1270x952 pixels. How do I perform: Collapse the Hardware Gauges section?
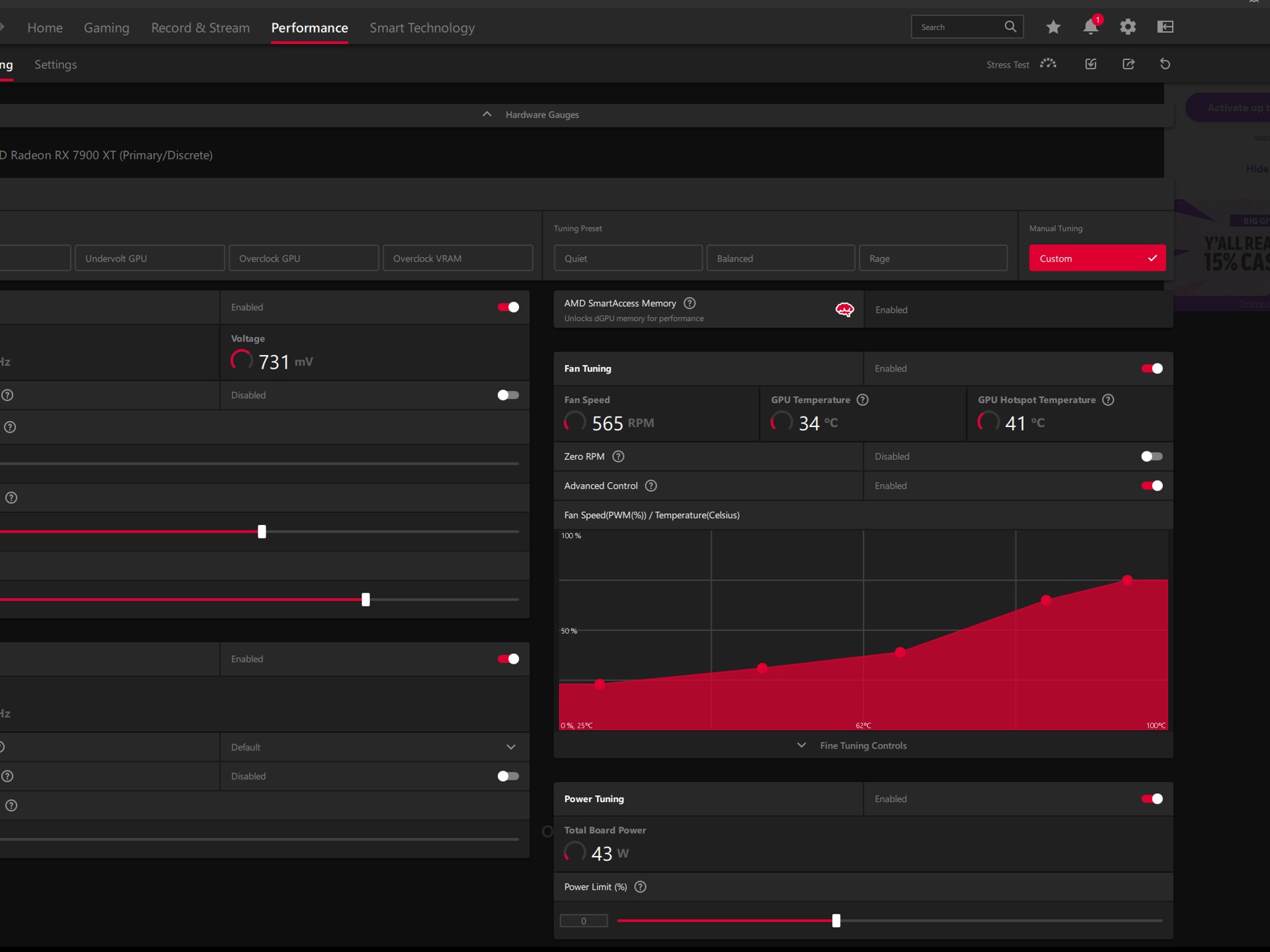541,115
